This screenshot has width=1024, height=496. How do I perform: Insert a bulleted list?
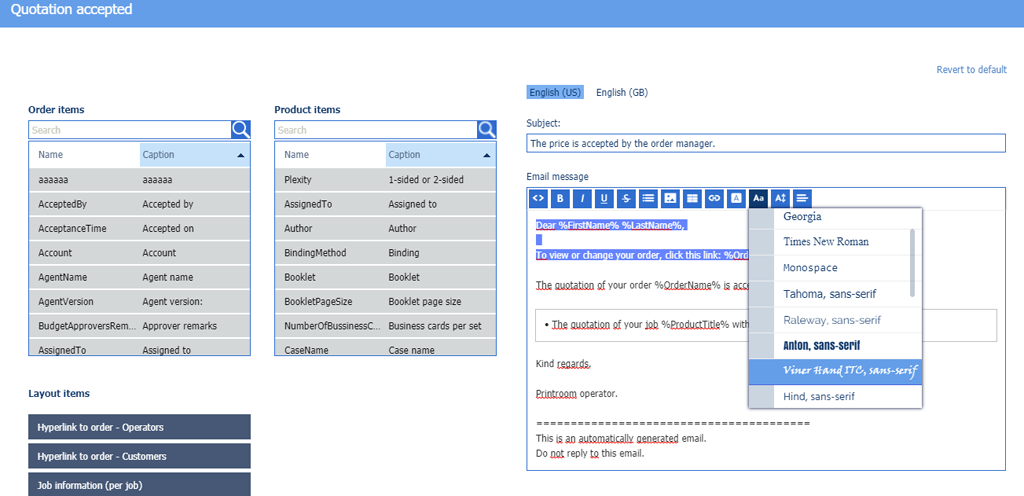point(648,198)
